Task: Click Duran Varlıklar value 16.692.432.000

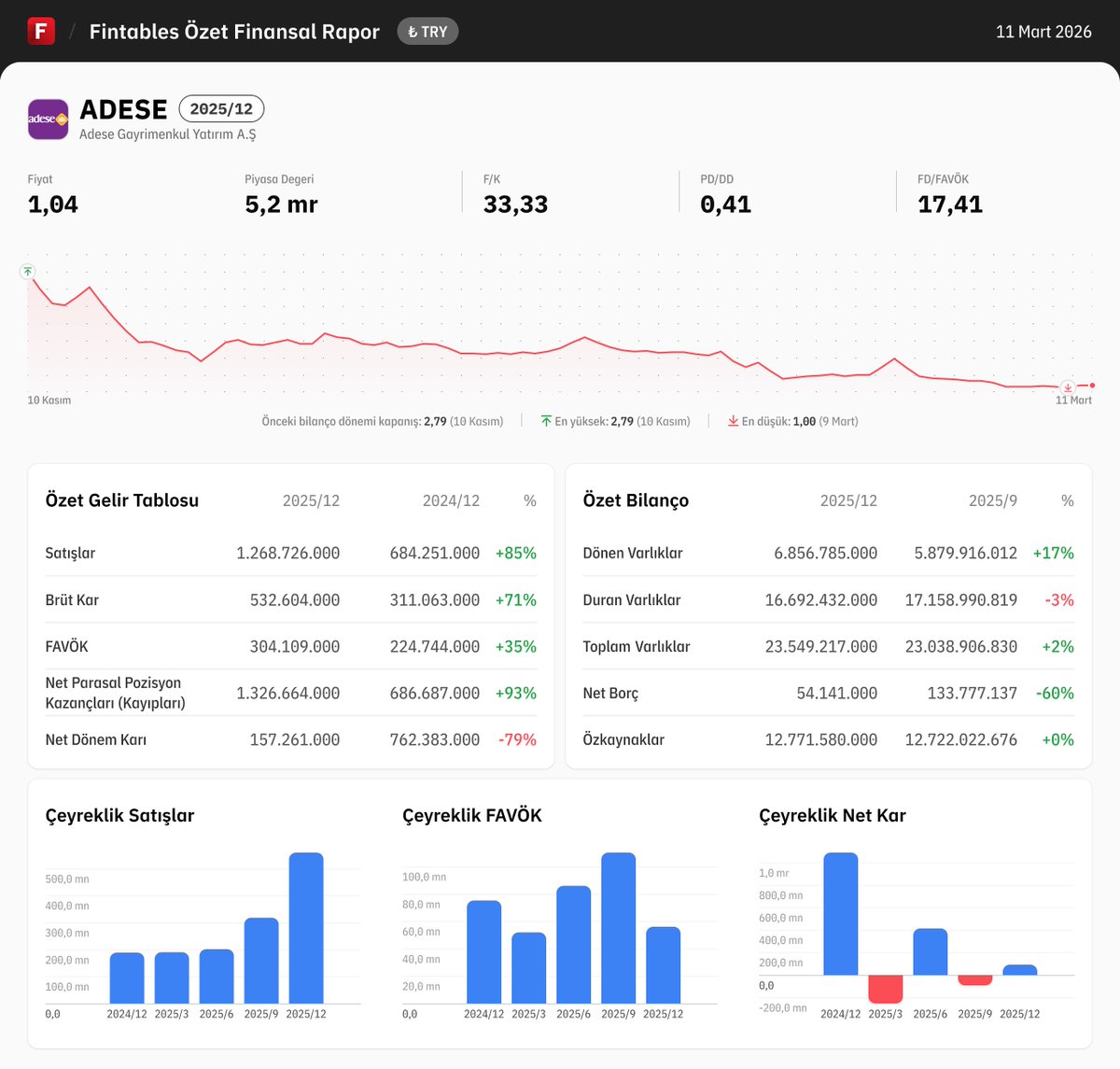Action: pyautogui.click(x=821, y=599)
